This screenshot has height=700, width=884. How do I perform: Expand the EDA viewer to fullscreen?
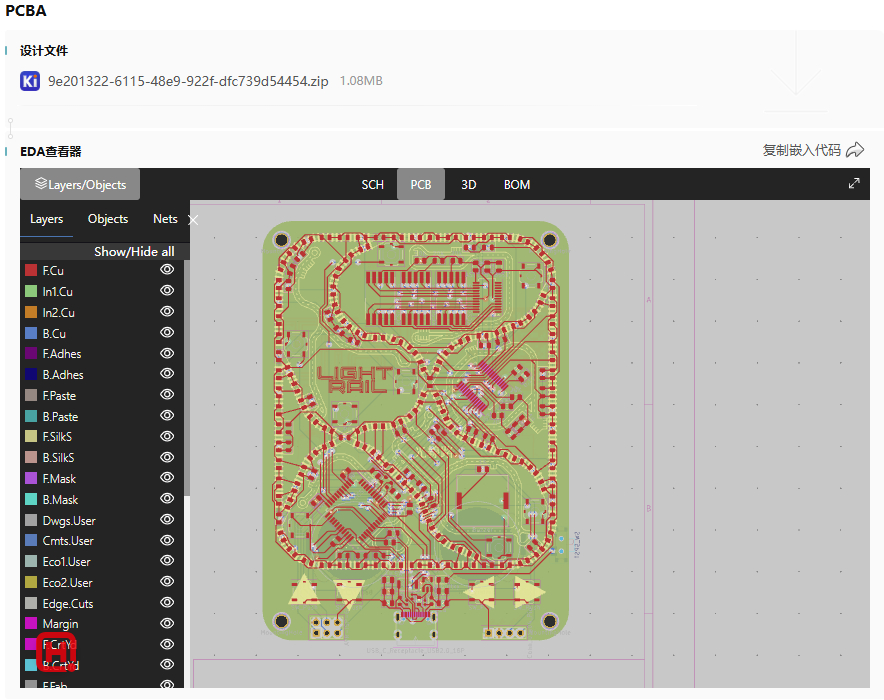coord(854,183)
